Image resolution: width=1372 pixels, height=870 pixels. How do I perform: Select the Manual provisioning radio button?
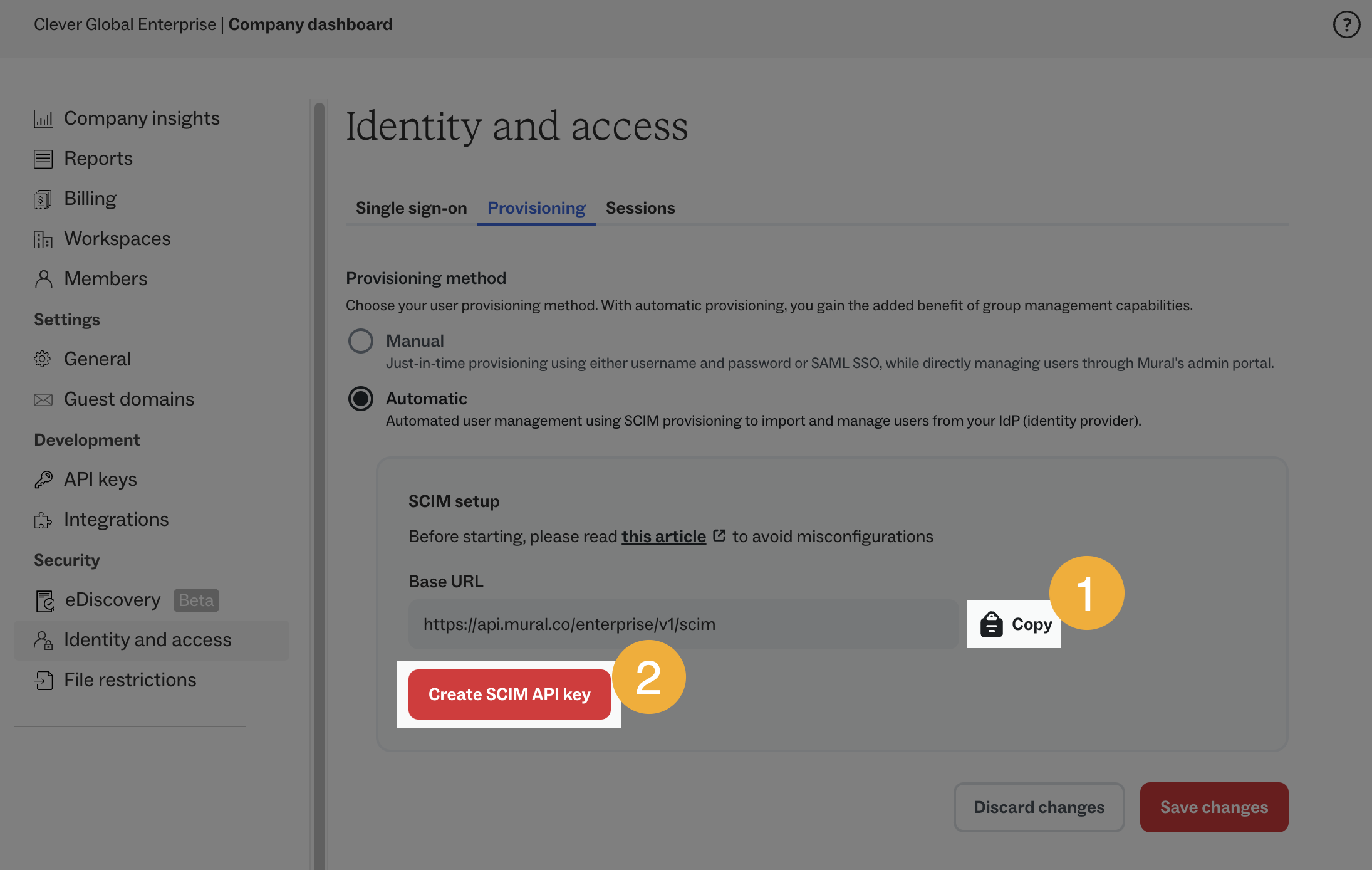point(361,341)
